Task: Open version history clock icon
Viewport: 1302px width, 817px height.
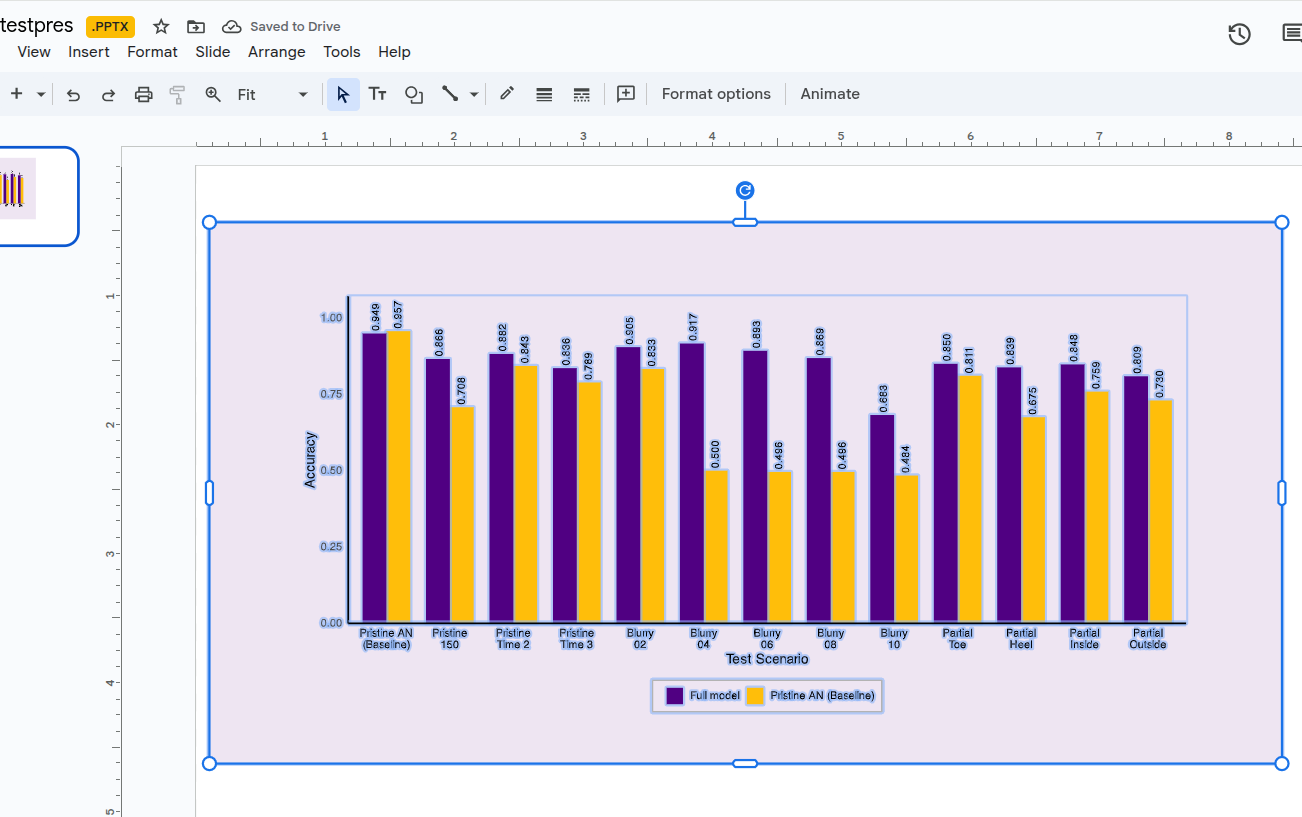Action: [1239, 34]
